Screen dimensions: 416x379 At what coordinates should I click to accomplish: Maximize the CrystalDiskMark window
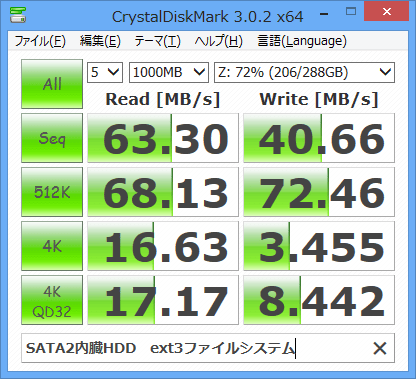351,12
